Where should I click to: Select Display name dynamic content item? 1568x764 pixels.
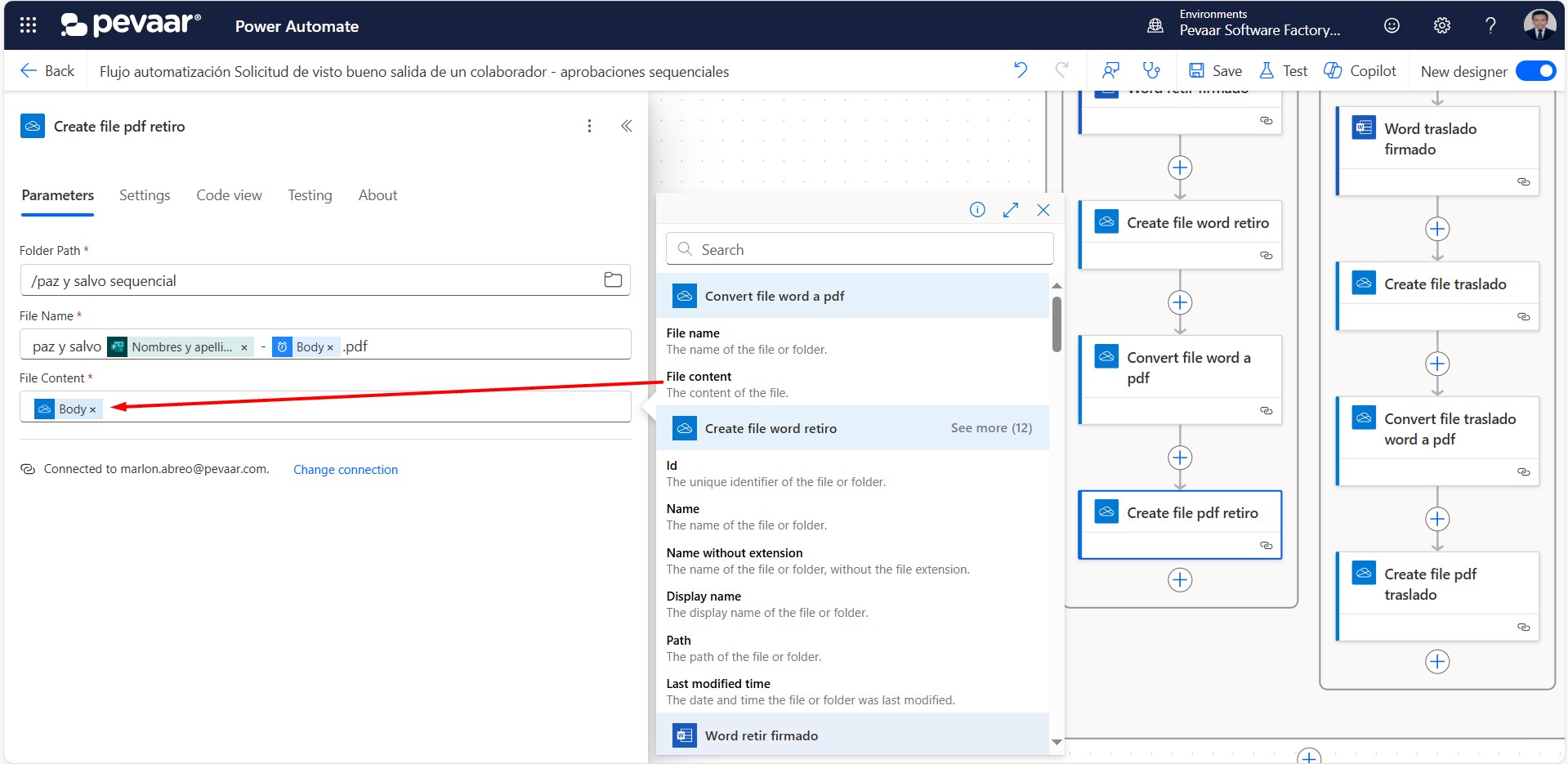click(x=852, y=604)
